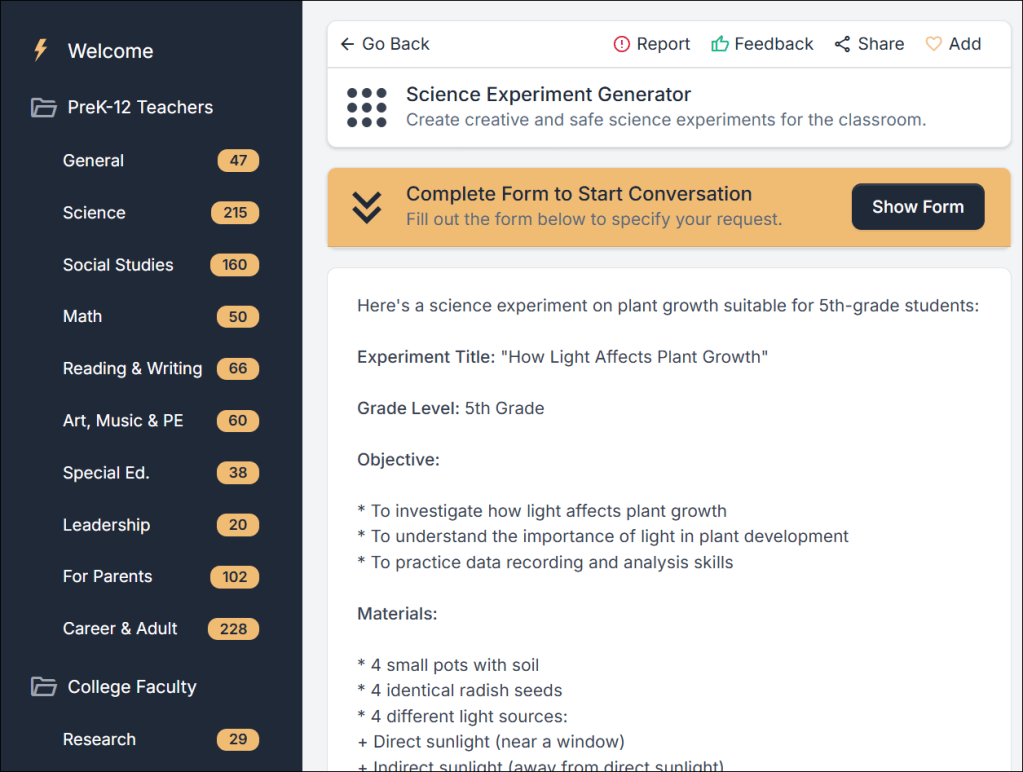
Task: Click the Share network icon
Action: coord(843,44)
